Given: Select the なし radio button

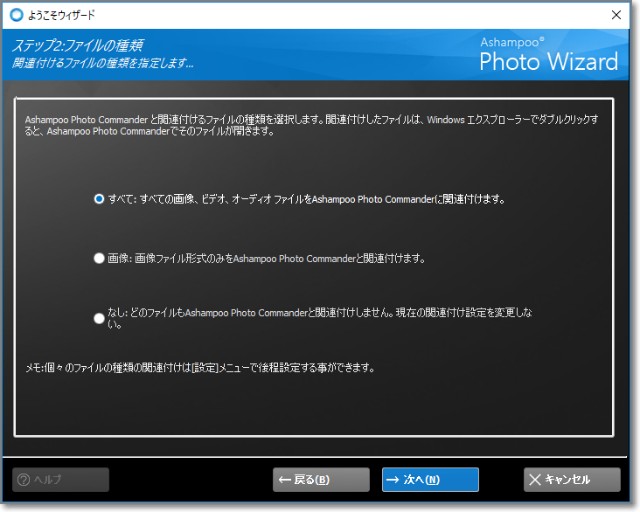Looking at the screenshot, I should [x=99, y=318].
